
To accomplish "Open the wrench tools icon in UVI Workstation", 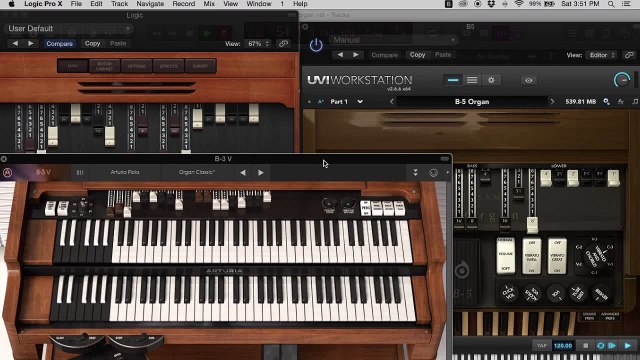I will coord(607,102).
